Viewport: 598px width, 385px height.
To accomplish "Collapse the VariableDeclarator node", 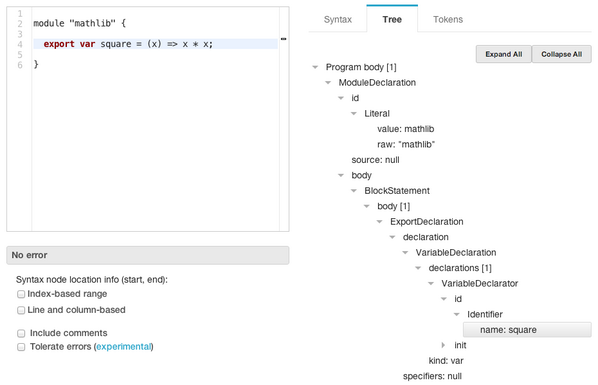I will tap(431, 283).
